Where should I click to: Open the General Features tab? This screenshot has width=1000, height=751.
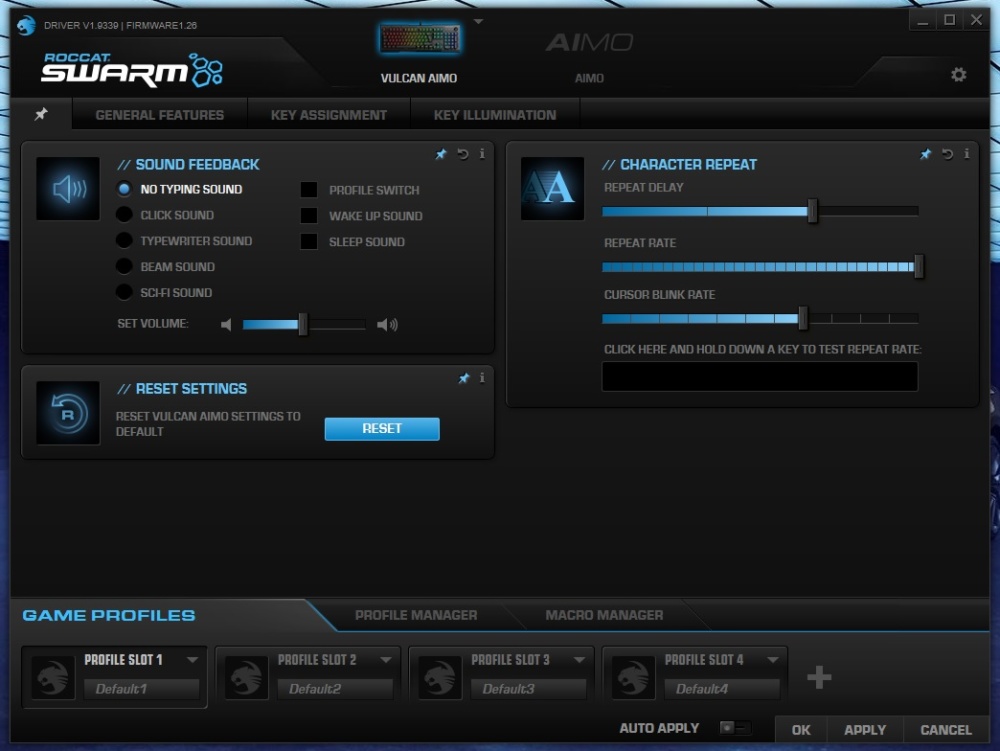159,115
